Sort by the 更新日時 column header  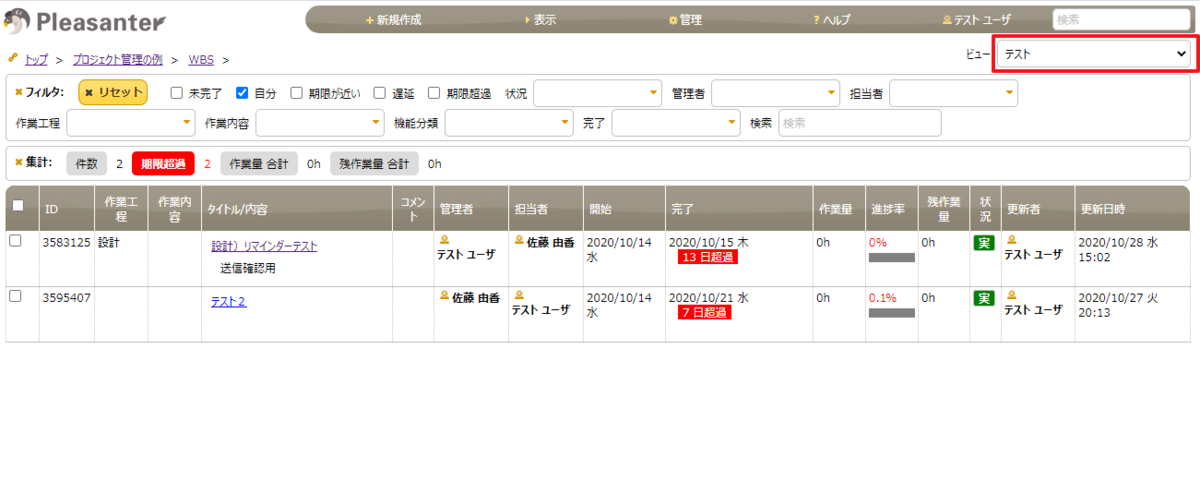click(1132, 209)
